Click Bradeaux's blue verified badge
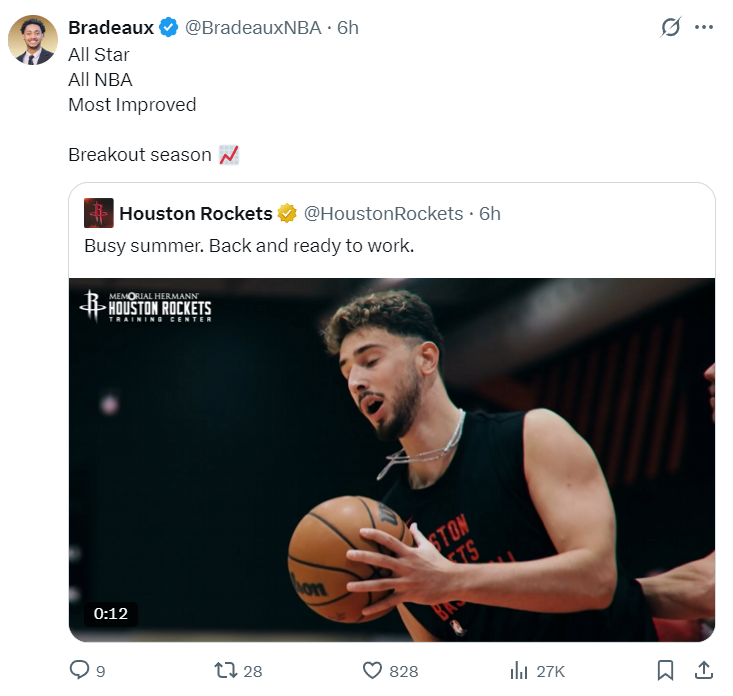The width and height of the screenshot is (733, 696). pos(169,28)
